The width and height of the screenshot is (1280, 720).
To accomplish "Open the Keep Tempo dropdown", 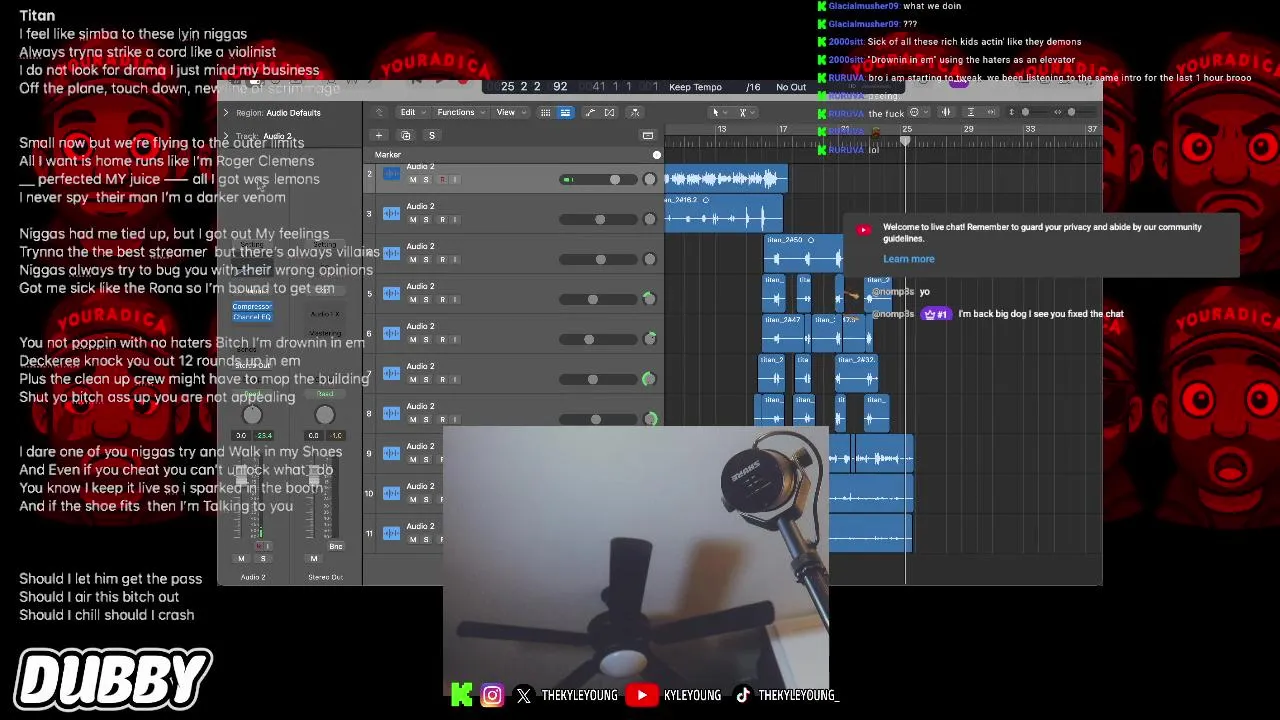I will [695, 87].
